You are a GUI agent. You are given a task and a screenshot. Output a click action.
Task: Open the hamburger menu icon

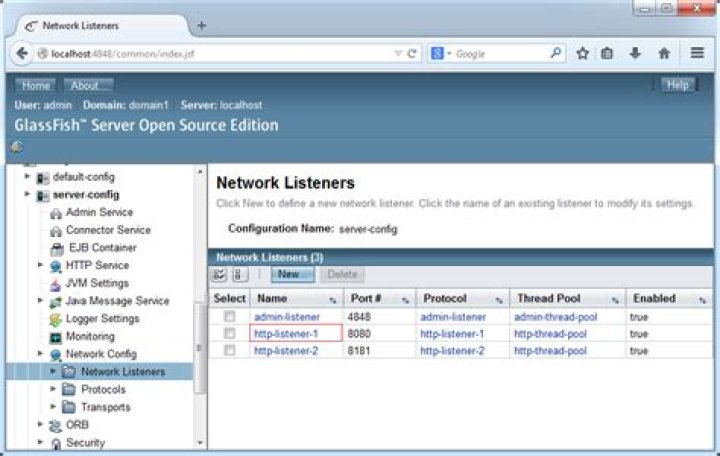click(697, 53)
